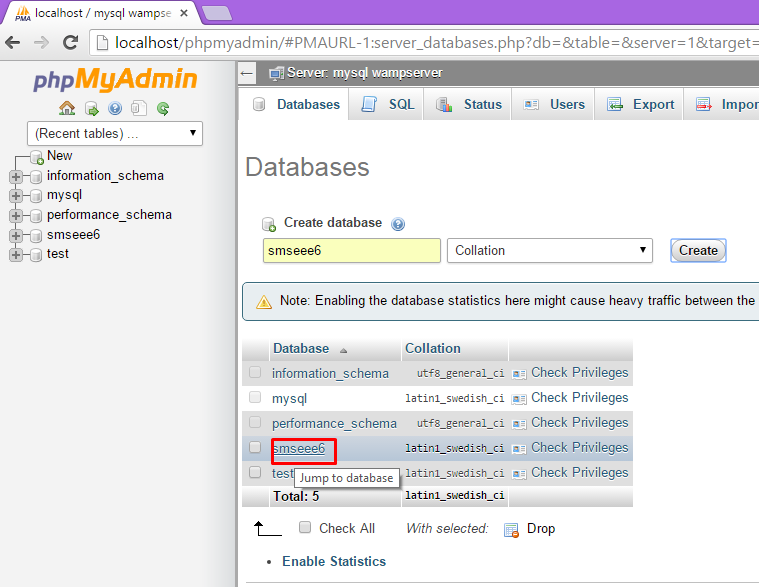Open the Collation dropdown
Screen dimensions: 759x587
tap(549, 250)
